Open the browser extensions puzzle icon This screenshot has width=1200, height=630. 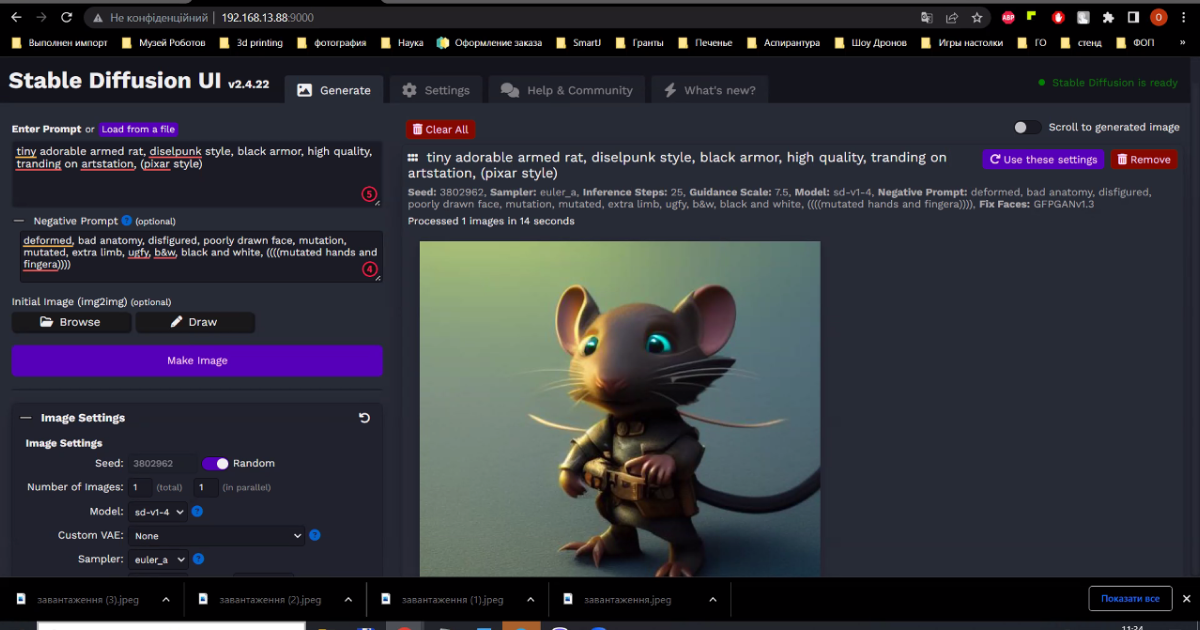(x=1108, y=17)
